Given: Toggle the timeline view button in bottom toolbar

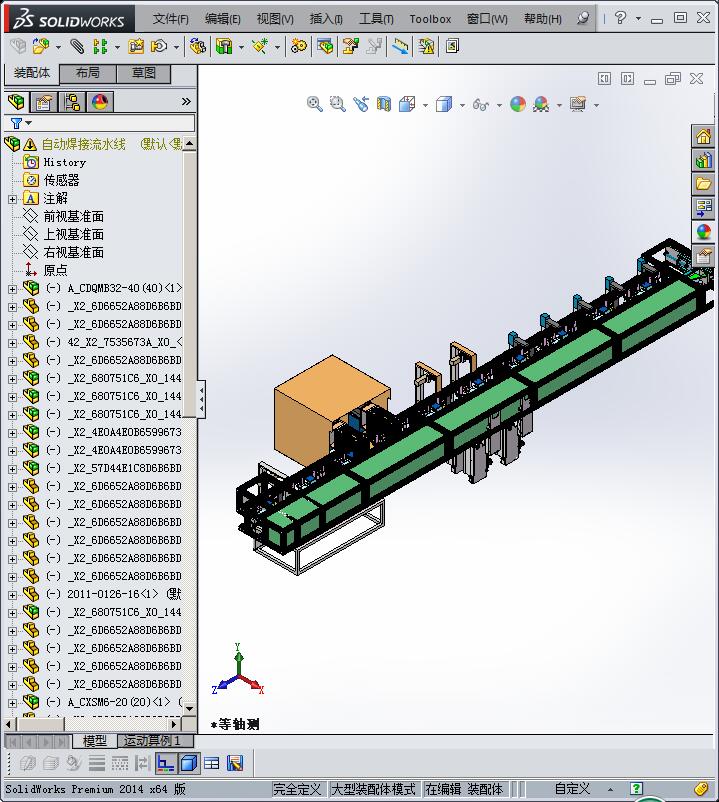Looking at the screenshot, I should click(165, 764).
